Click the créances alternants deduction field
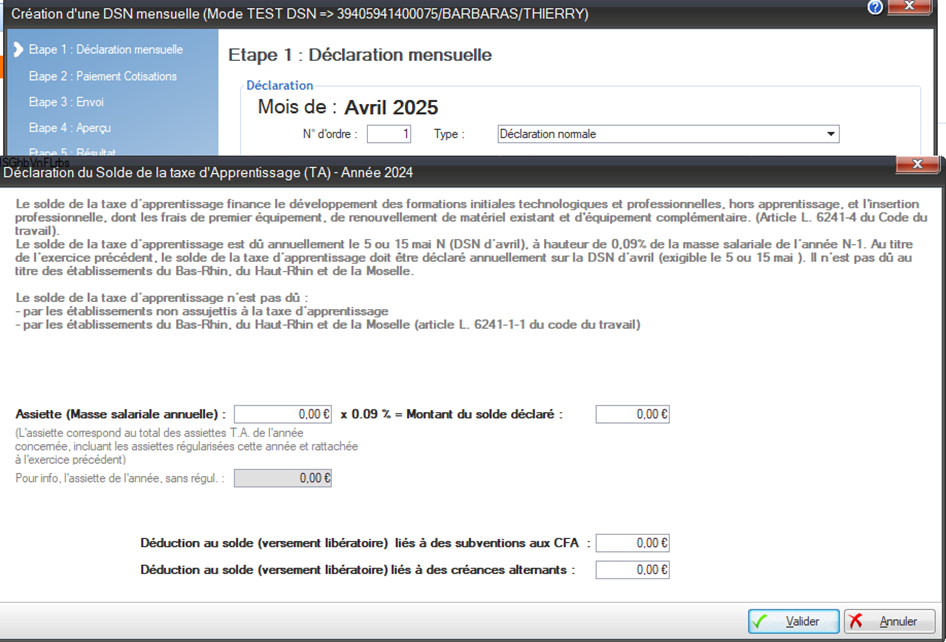This screenshot has width=946, height=642. [x=632, y=570]
